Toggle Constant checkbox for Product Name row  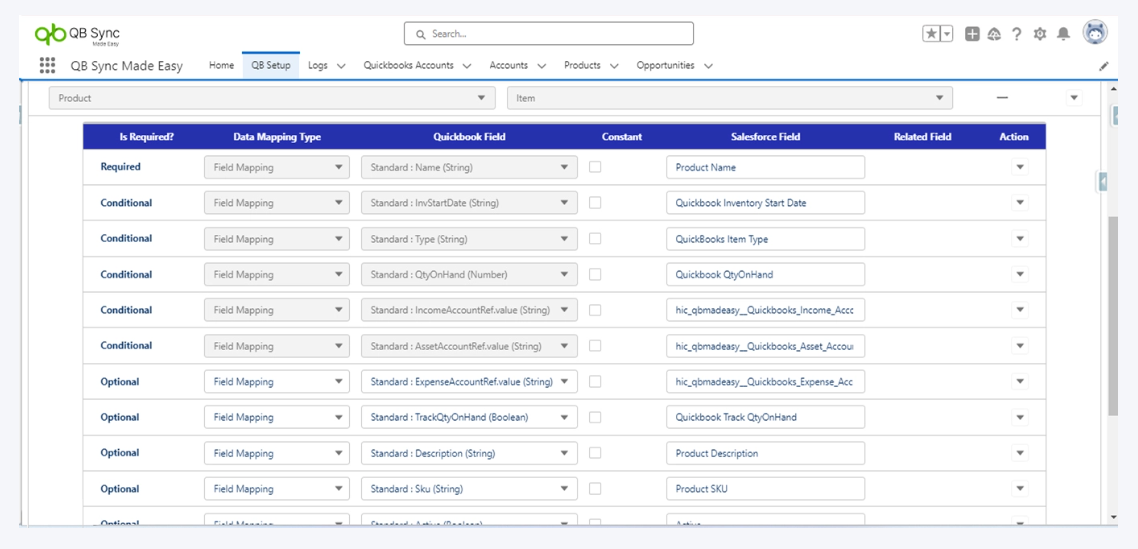tap(595, 167)
